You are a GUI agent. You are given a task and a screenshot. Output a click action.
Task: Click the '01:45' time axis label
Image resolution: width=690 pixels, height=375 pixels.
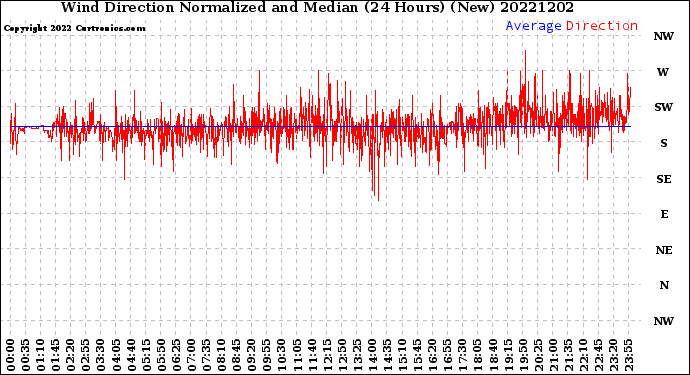pyautogui.click(x=56, y=355)
